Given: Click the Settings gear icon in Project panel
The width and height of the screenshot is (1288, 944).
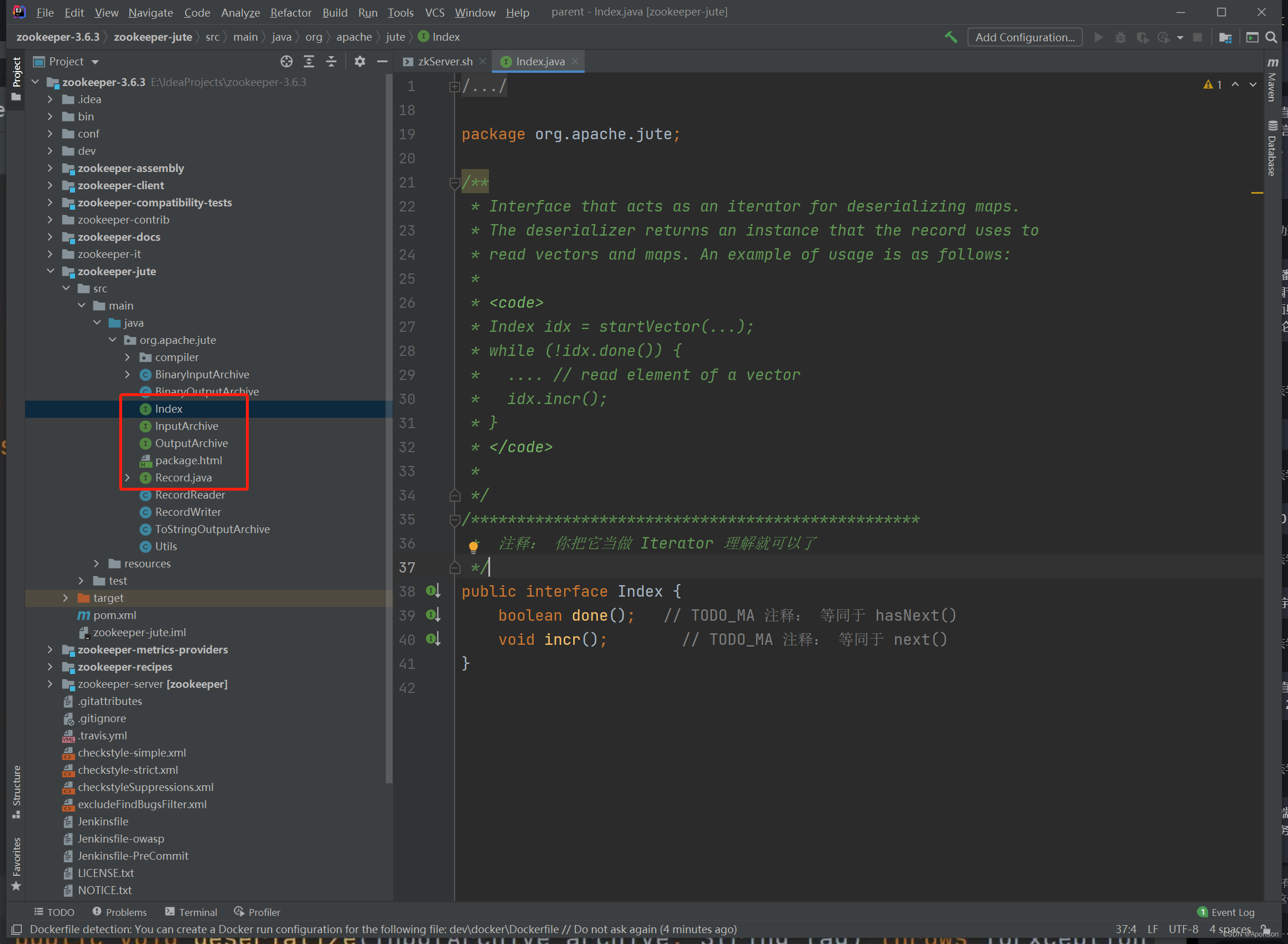Looking at the screenshot, I should point(359,61).
